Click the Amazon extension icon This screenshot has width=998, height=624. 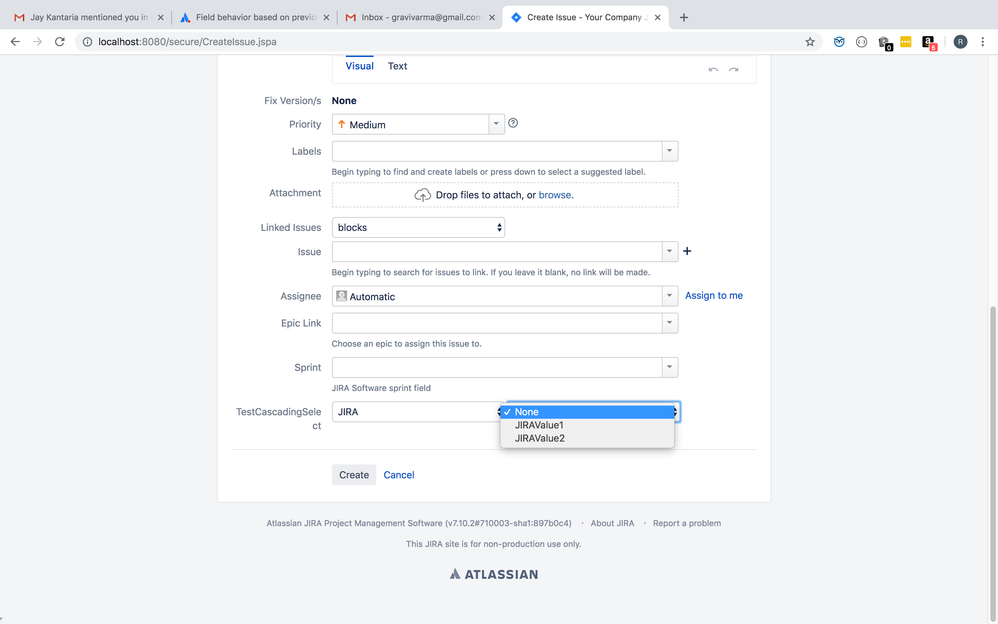(929, 43)
